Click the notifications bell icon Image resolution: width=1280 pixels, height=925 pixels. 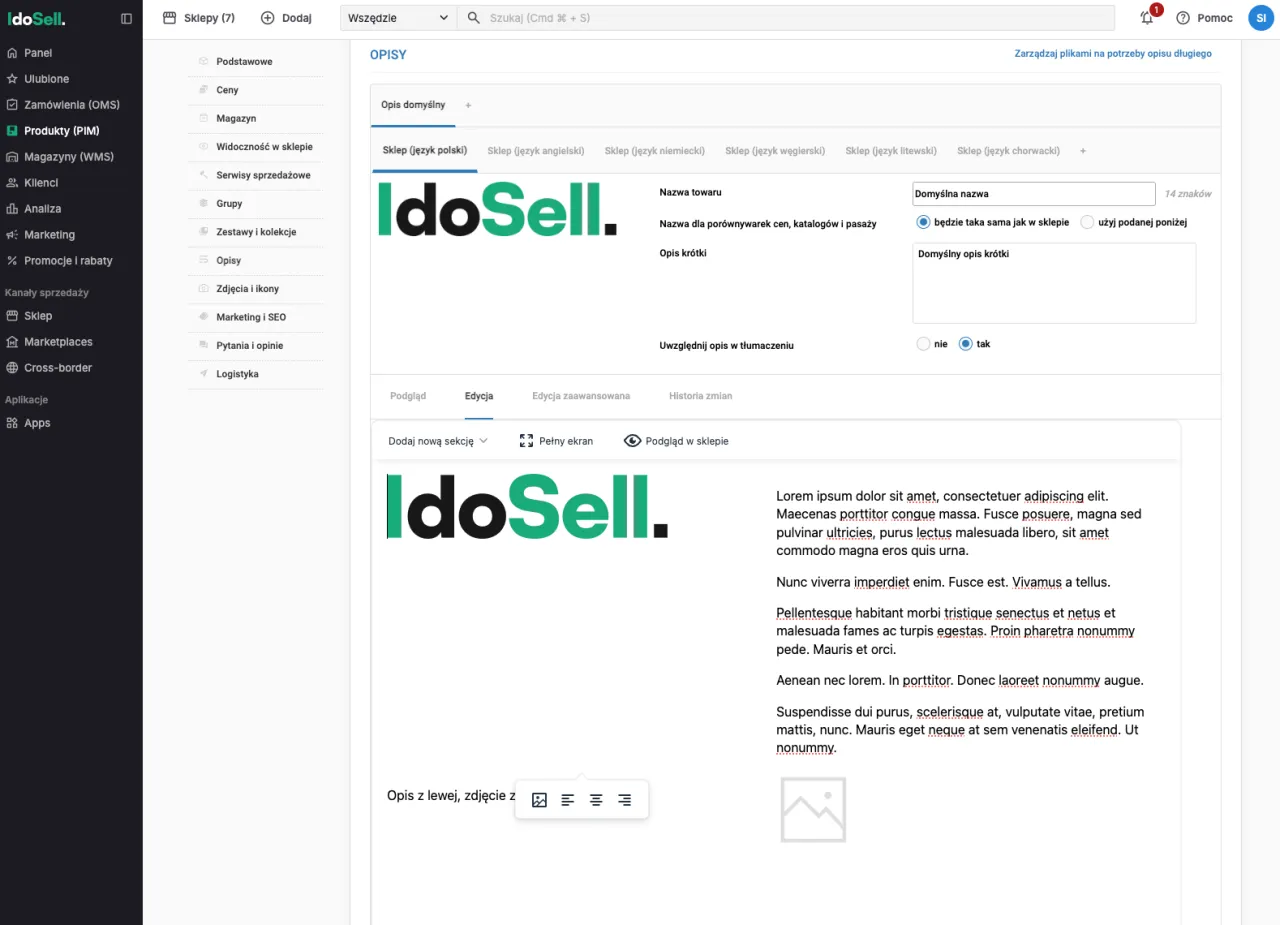click(x=1147, y=18)
